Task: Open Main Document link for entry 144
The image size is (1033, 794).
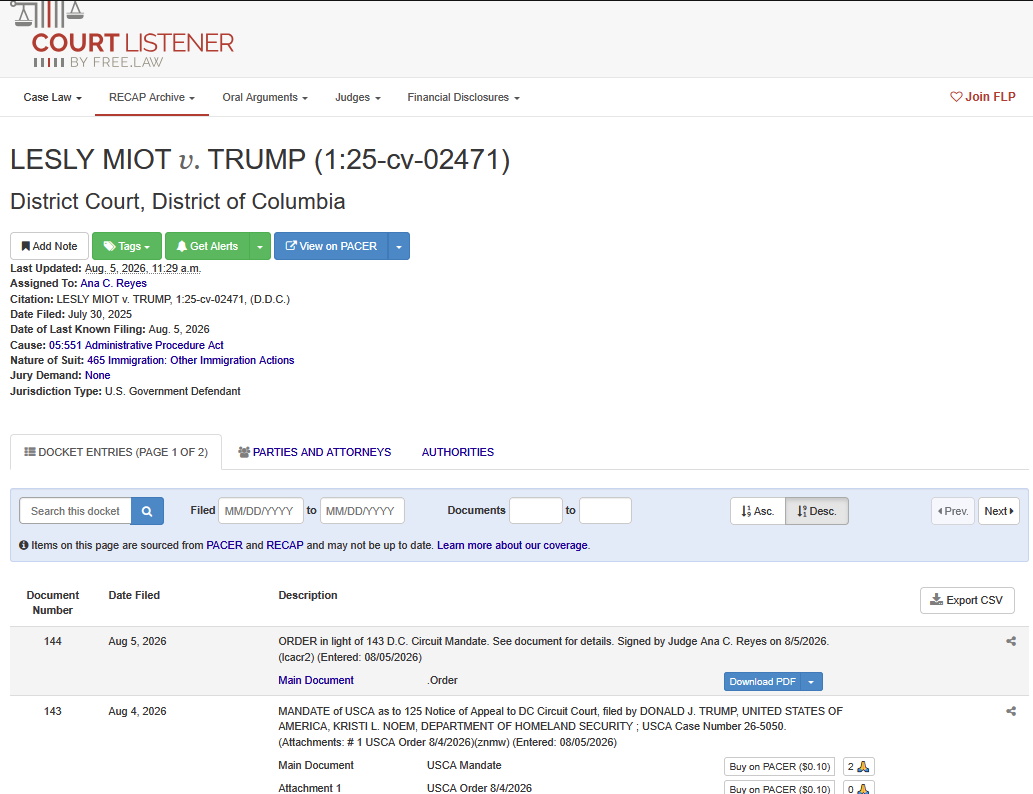Action: click(x=316, y=680)
